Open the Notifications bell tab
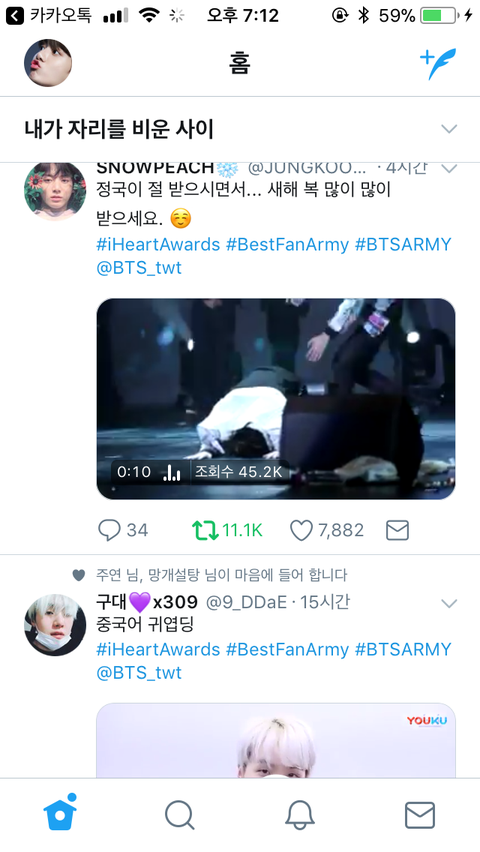 click(x=300, y=815)
